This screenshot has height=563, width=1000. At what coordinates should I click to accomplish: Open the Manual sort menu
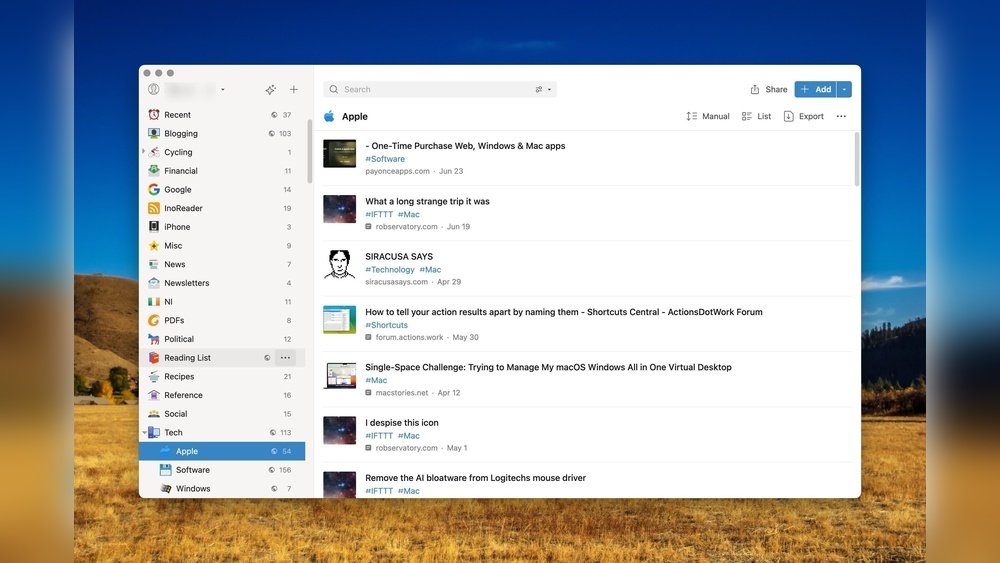point(708,116)
